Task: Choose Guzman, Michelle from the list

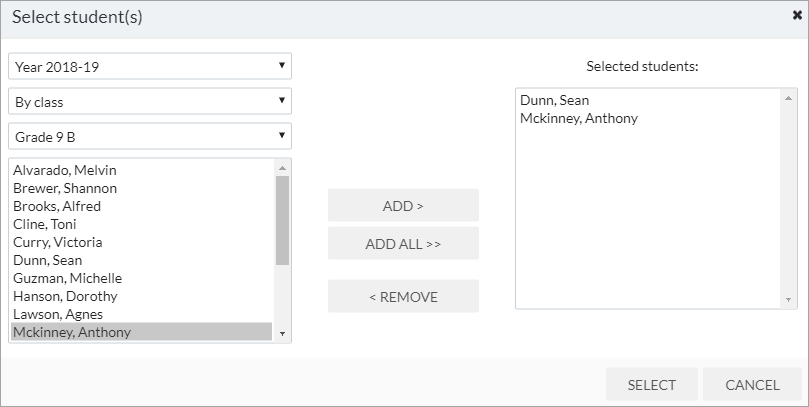Action: click(x=141, y=279)
